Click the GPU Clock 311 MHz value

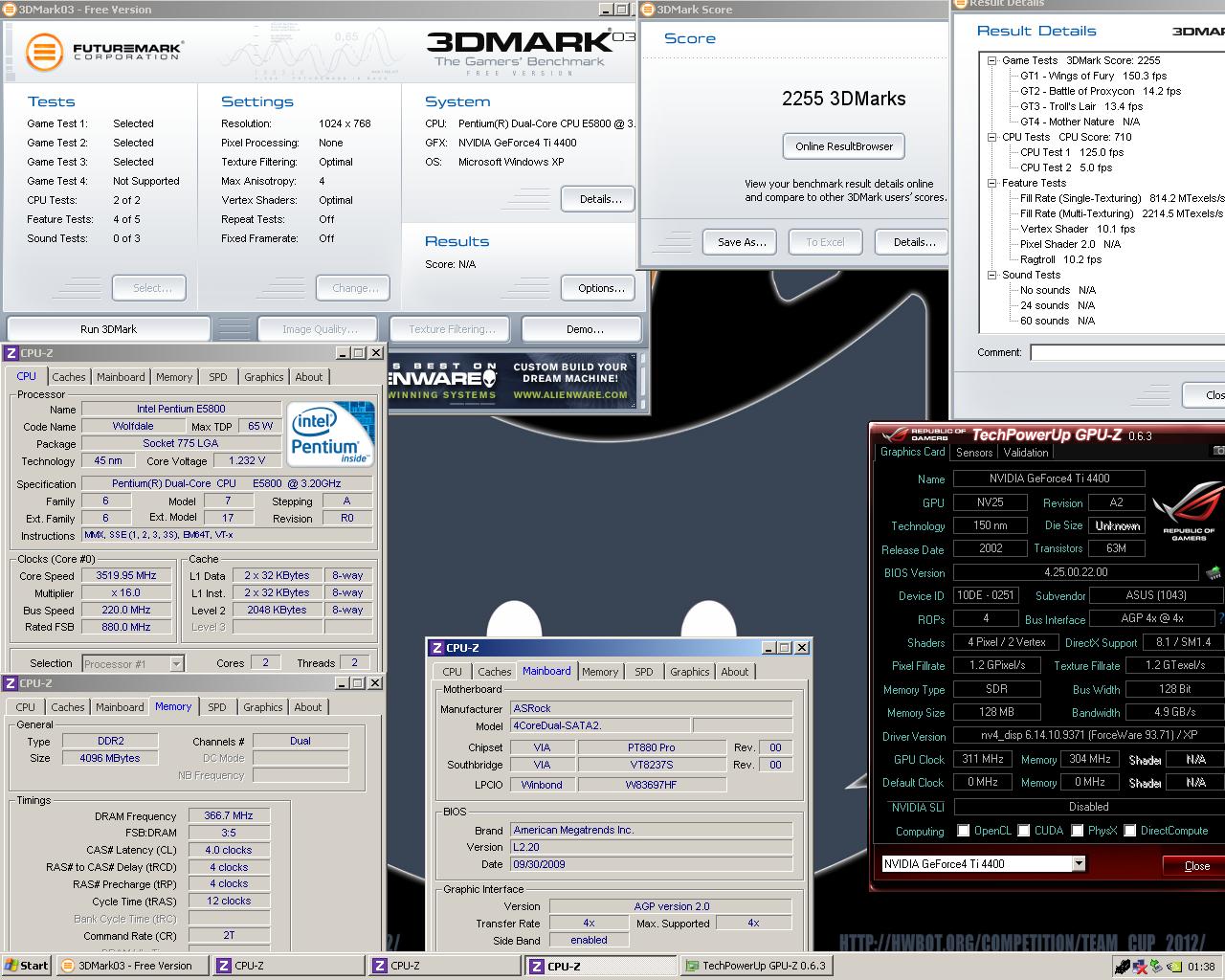click(984, 759)
